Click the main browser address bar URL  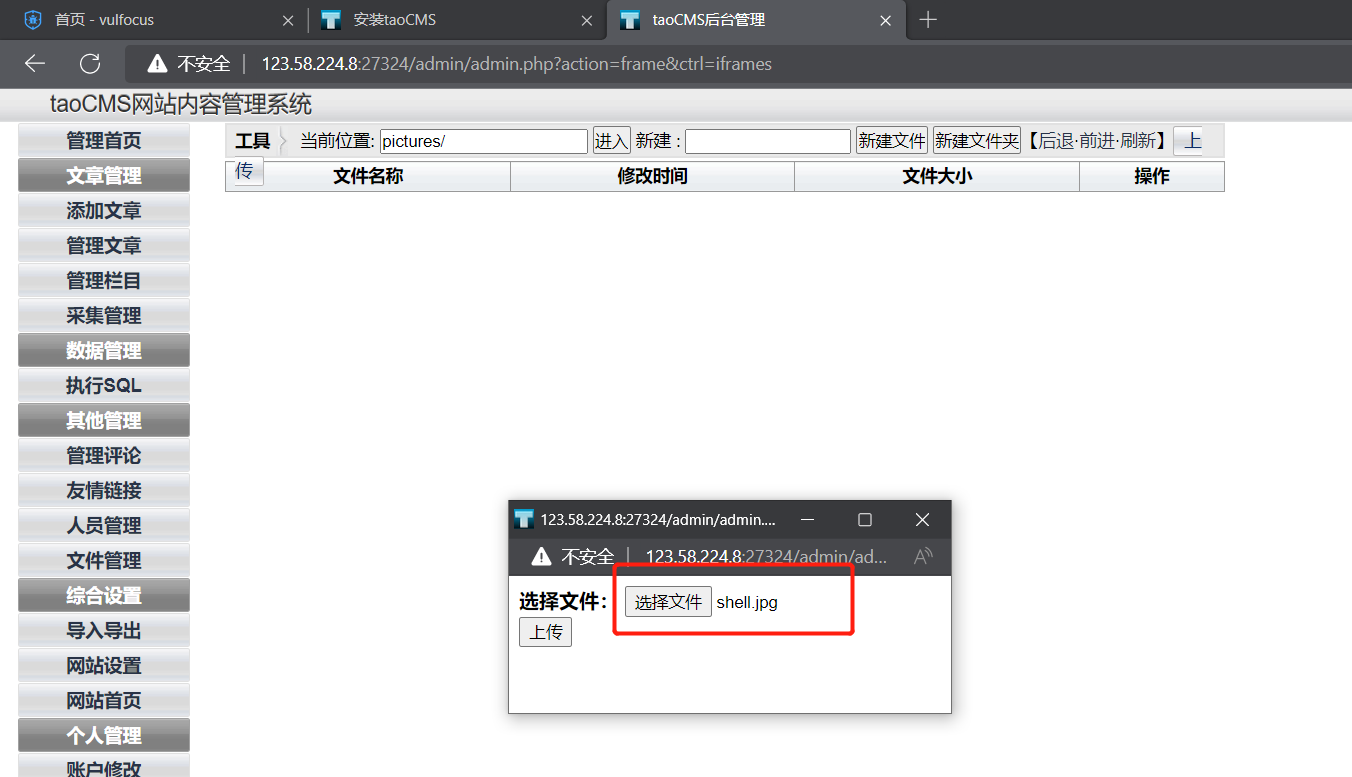[x=516, y=64]
